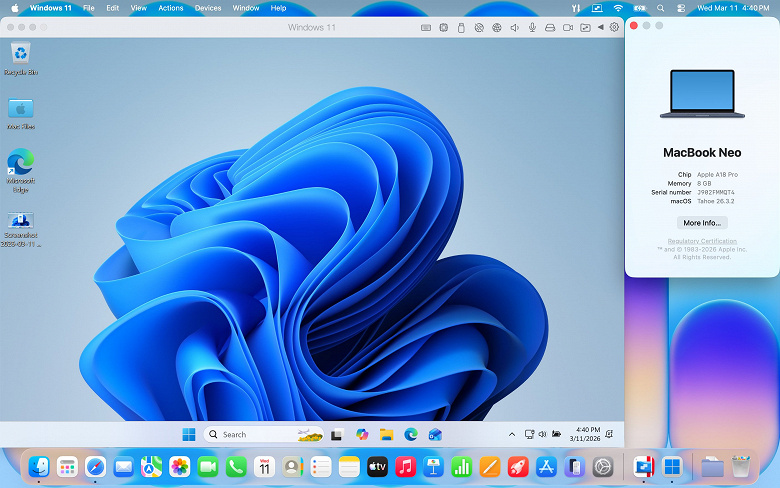Image resolution: width=780 pixels, height=488 pixels.
Task: Open the keyboard icon in VM toolbar
Action: 426,28
